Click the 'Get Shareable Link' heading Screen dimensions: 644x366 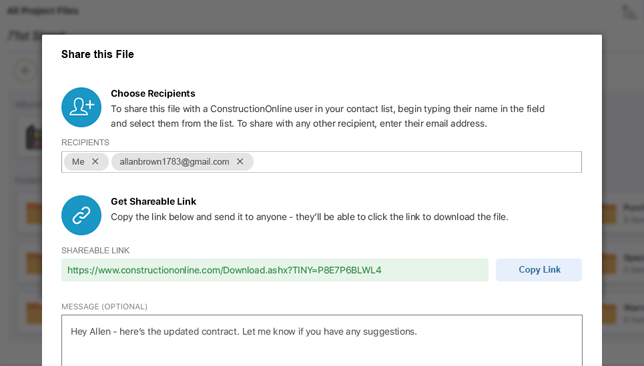tap(153, 201)
